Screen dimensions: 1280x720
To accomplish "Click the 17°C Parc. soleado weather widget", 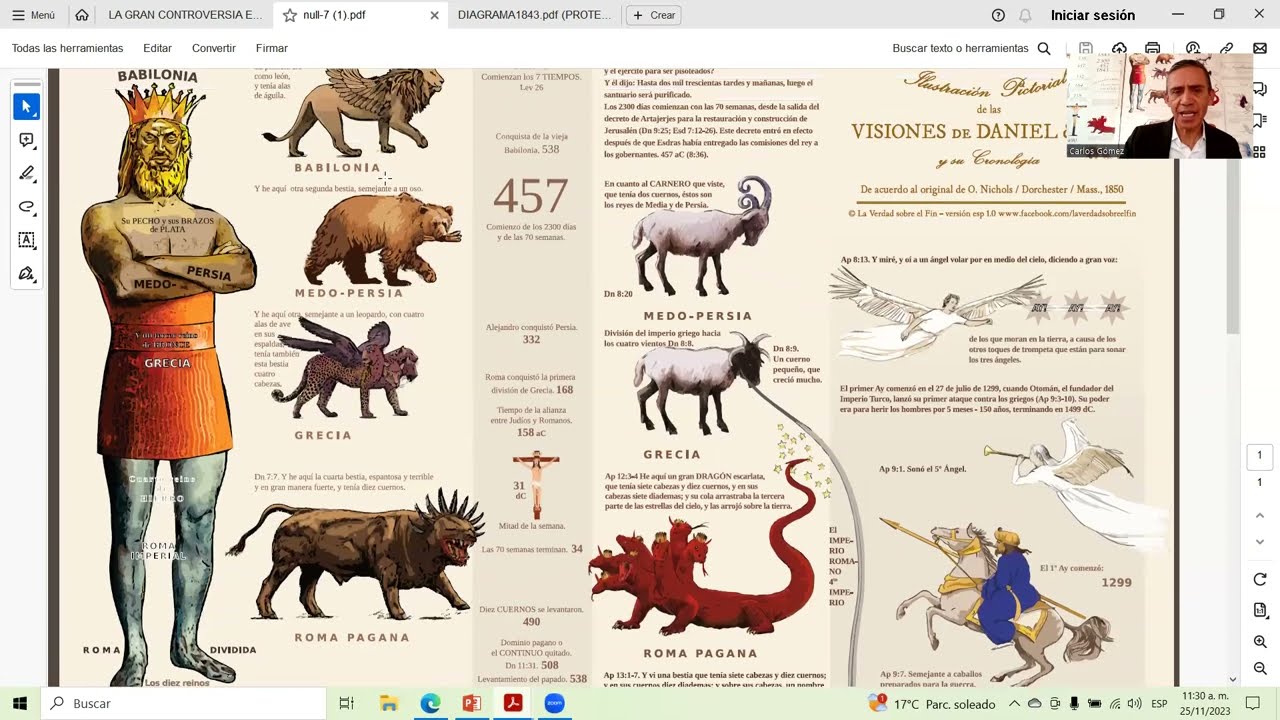I will pos(932,703).
